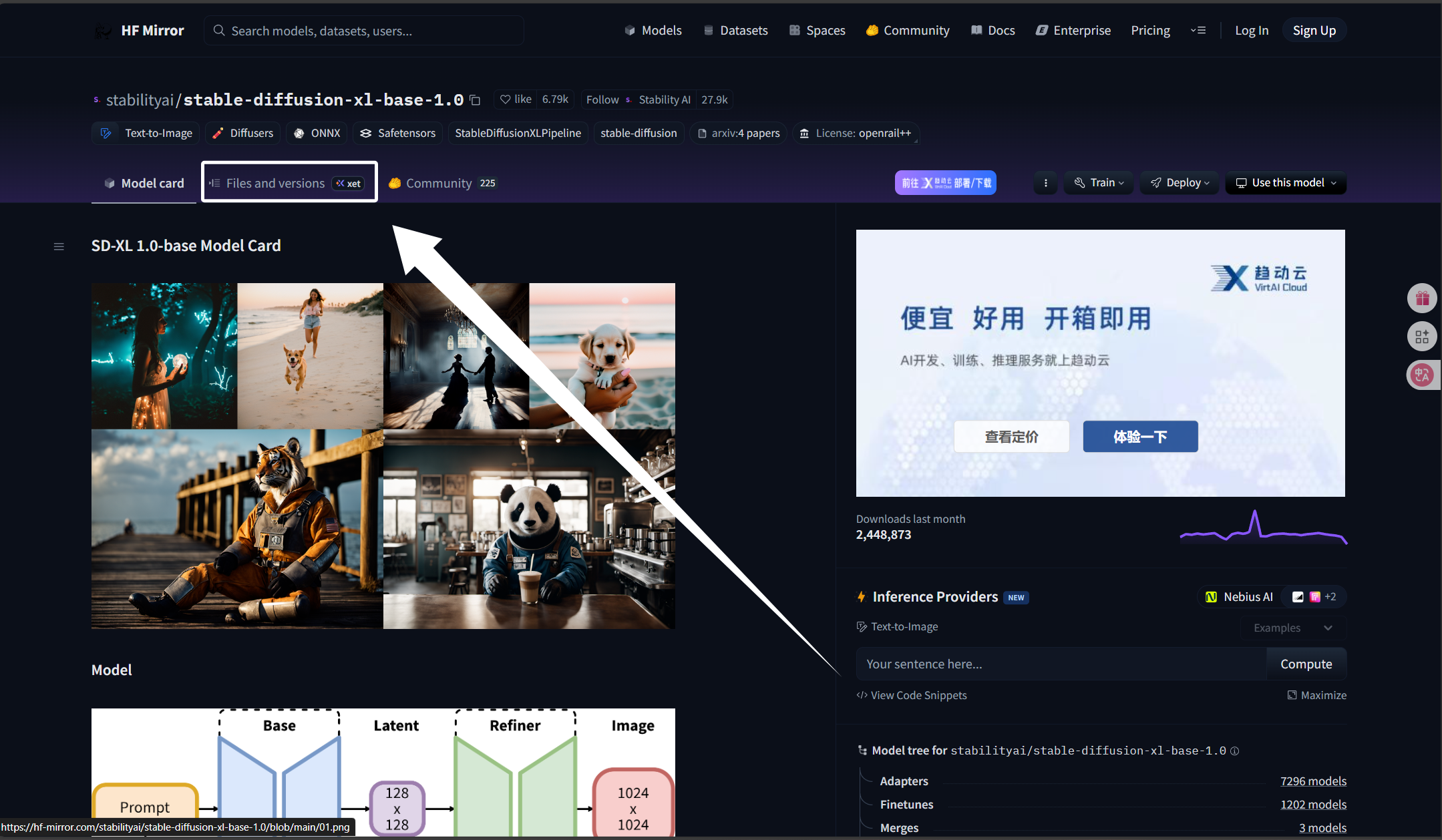Click the 查看定价 button in the ad
The width and height of the screenshot is (1442, 840).
pyautogui.click(x=1011, y=437)
